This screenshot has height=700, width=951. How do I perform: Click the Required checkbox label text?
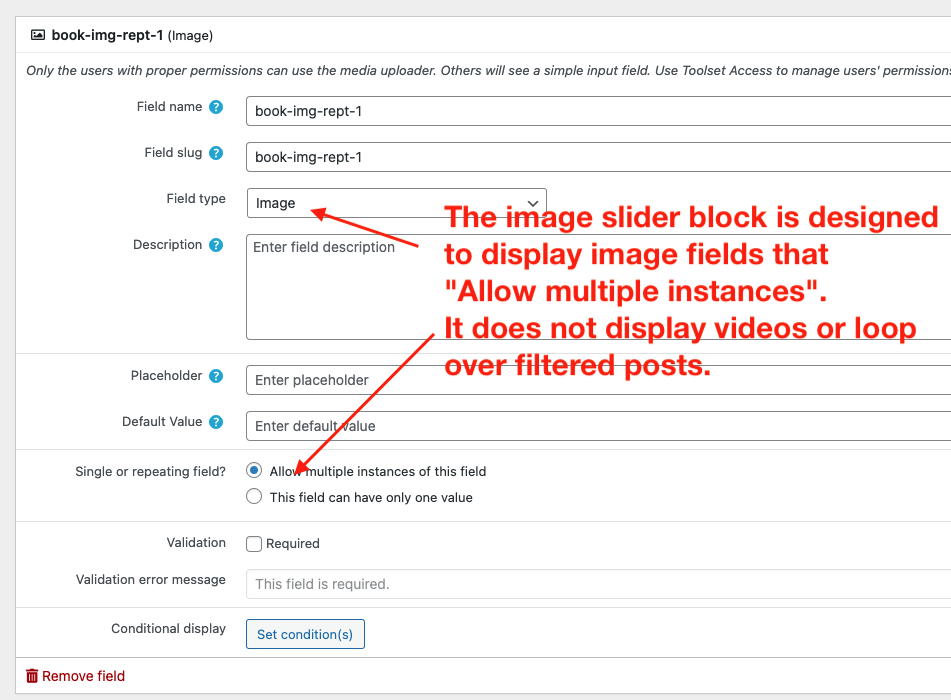point(293,544)
